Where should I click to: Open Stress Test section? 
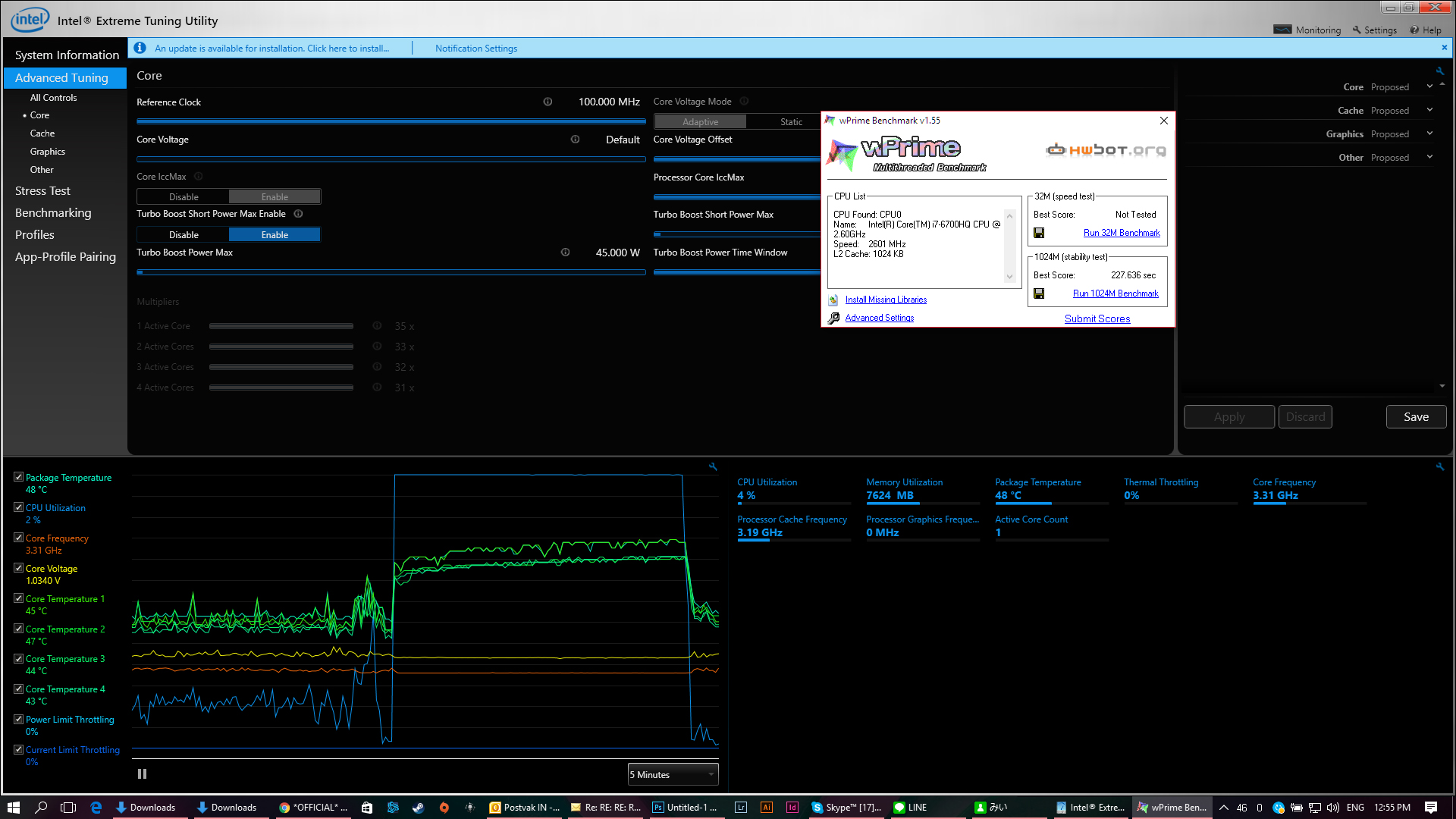(42, 190)
